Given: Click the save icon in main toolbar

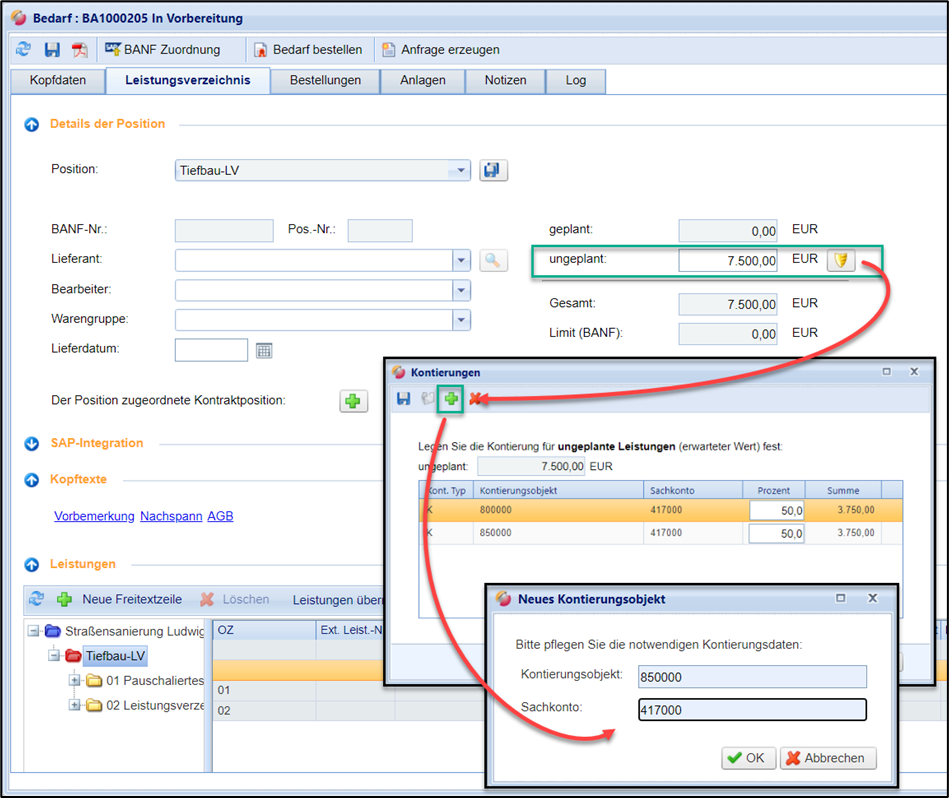Looking at the screenshot, I should (x=53, y=49).
